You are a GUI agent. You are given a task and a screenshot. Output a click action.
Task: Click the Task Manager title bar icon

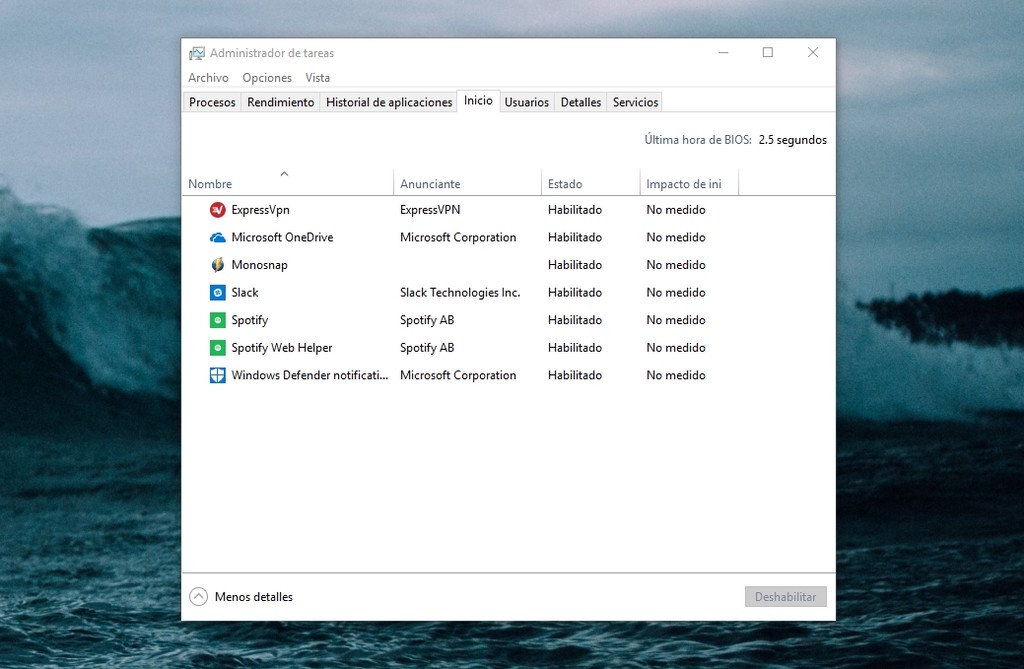(x=197, y=53)
